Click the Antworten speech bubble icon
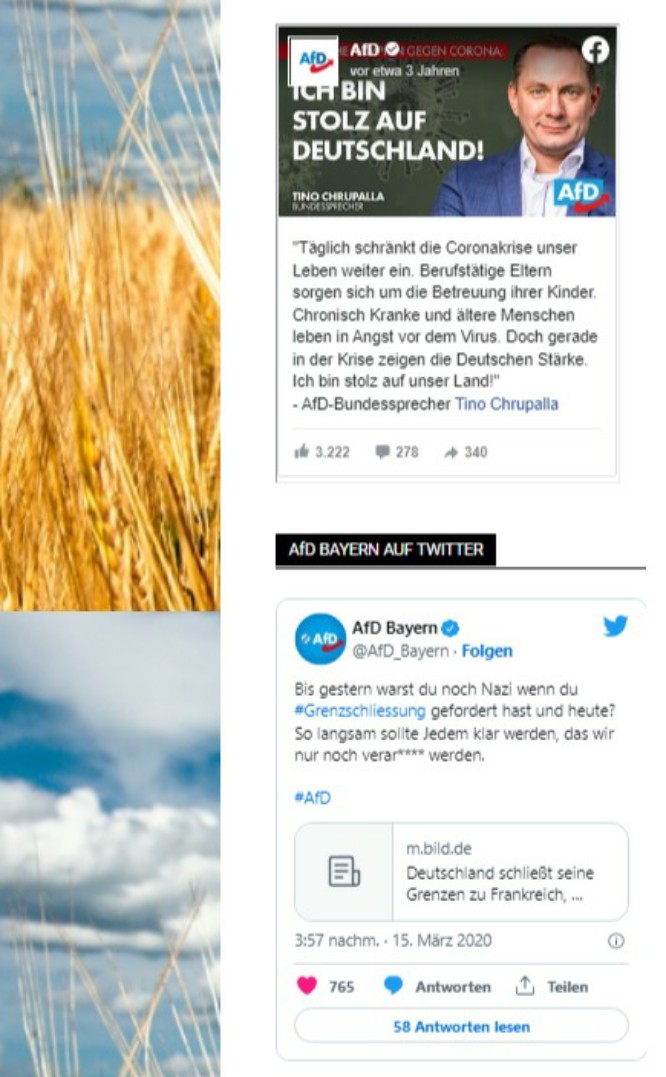Image resolution: width=666 pixels, height=1077 pixels. (x=393, y=986)
